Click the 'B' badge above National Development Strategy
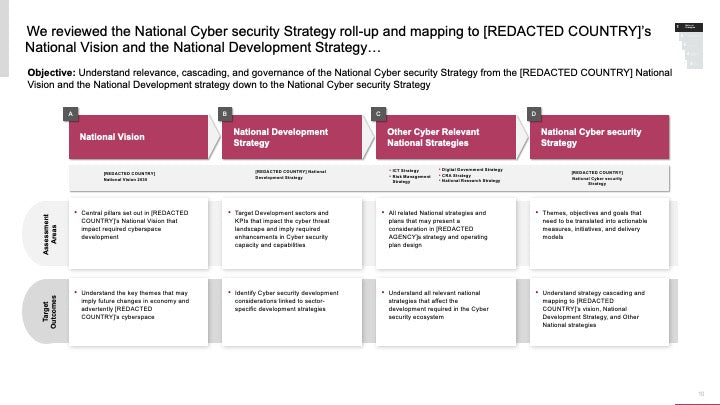Image resolution: width=720 pixels, height=405 pixels. pyautogui.click(x=225, y=114)
